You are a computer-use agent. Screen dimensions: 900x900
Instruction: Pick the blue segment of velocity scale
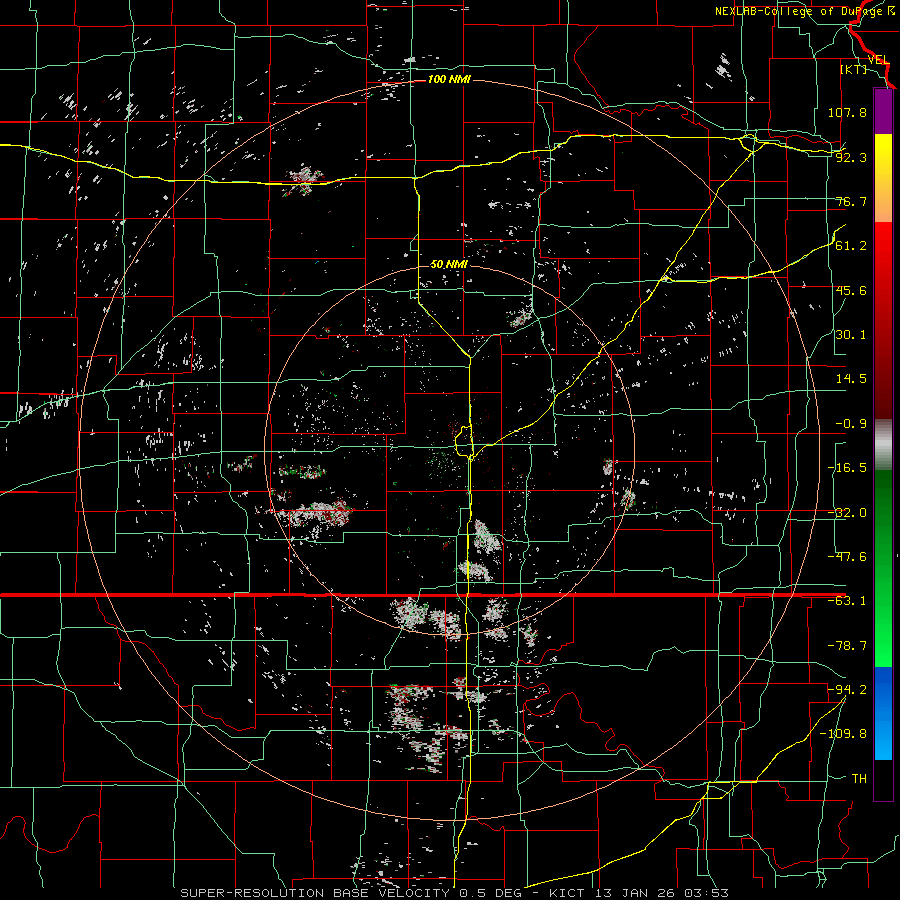(x=883, y=713)
